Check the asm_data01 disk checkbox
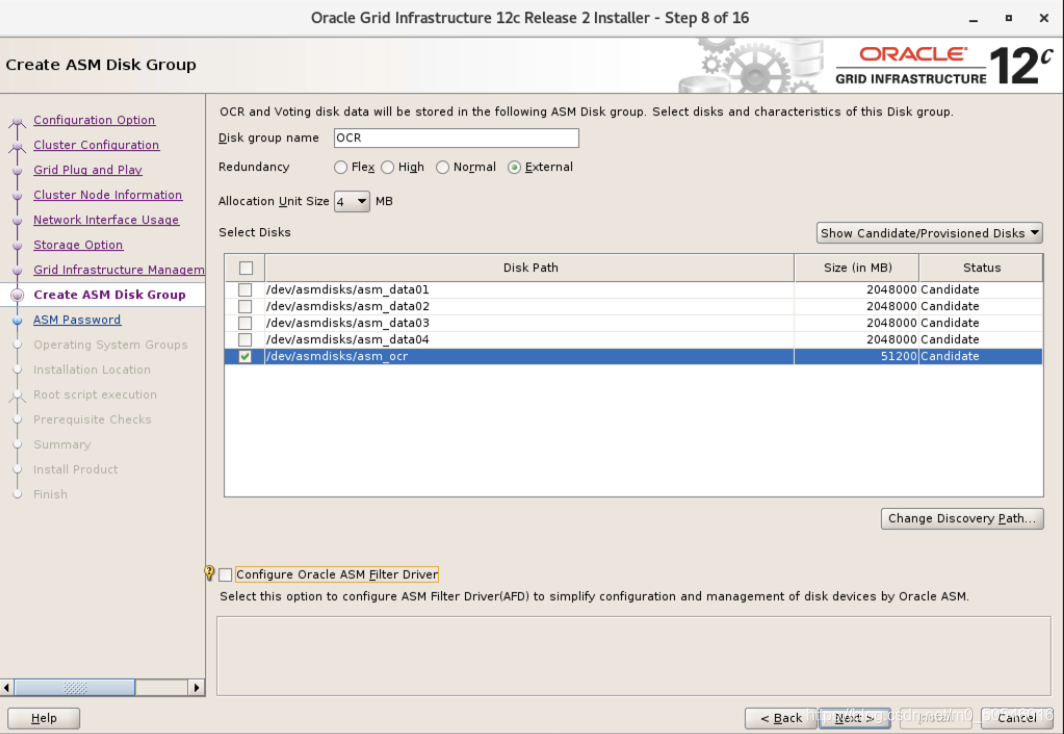 (x=245, y=290)
